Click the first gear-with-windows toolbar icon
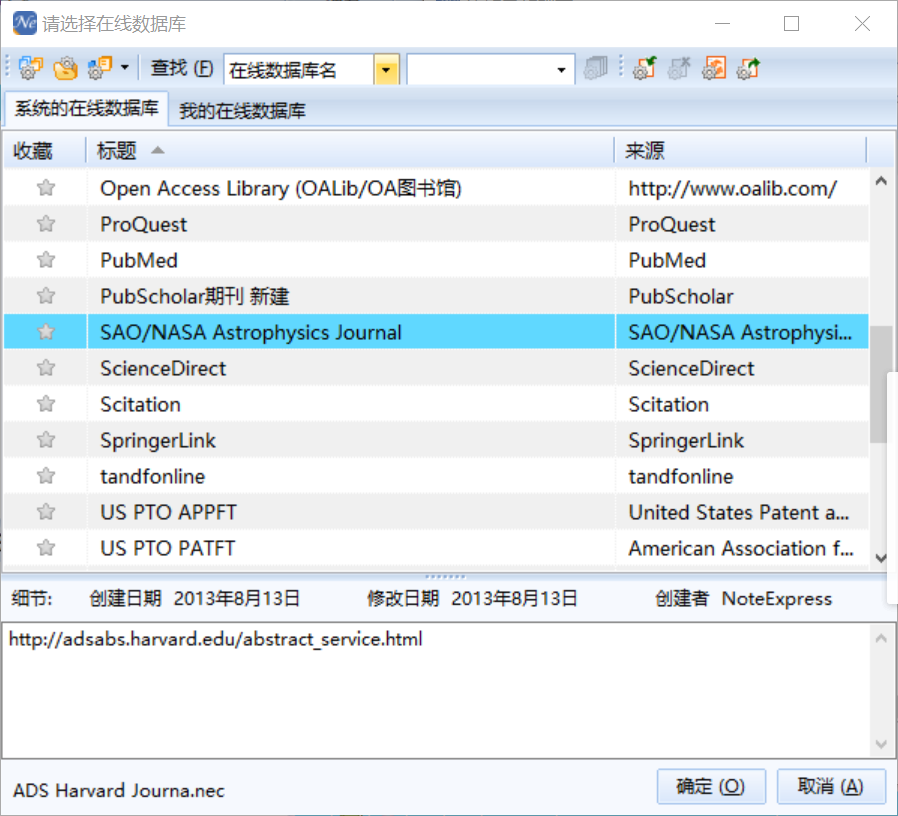The image size is (898, 816). click(30, 68)
